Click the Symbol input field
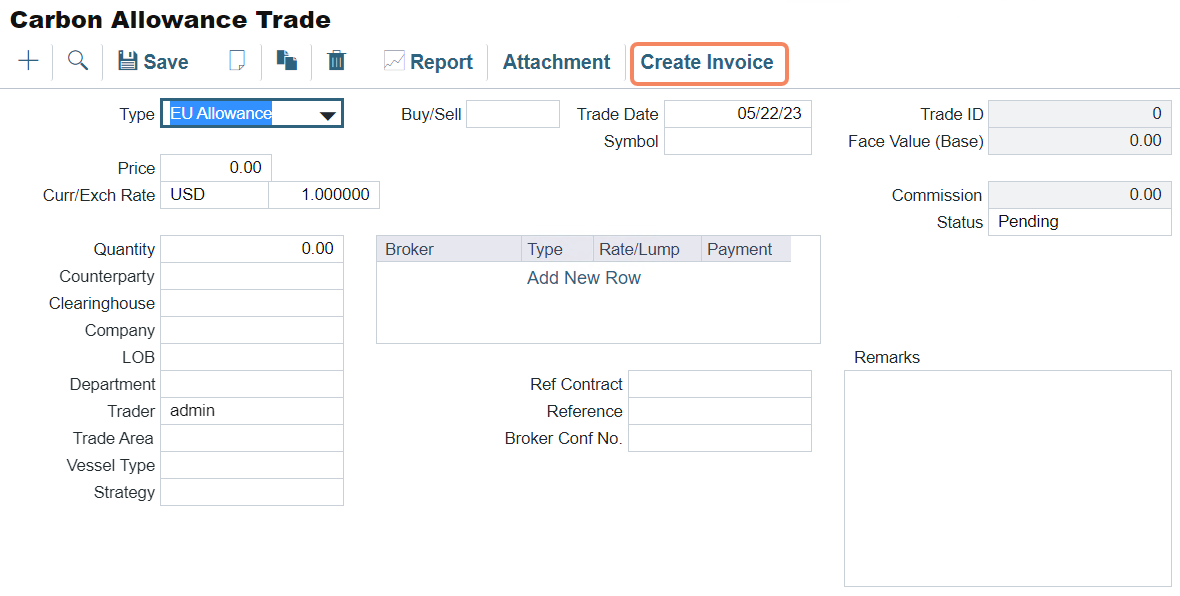This screenshot has width=1180, height=596. pos(738,142)
